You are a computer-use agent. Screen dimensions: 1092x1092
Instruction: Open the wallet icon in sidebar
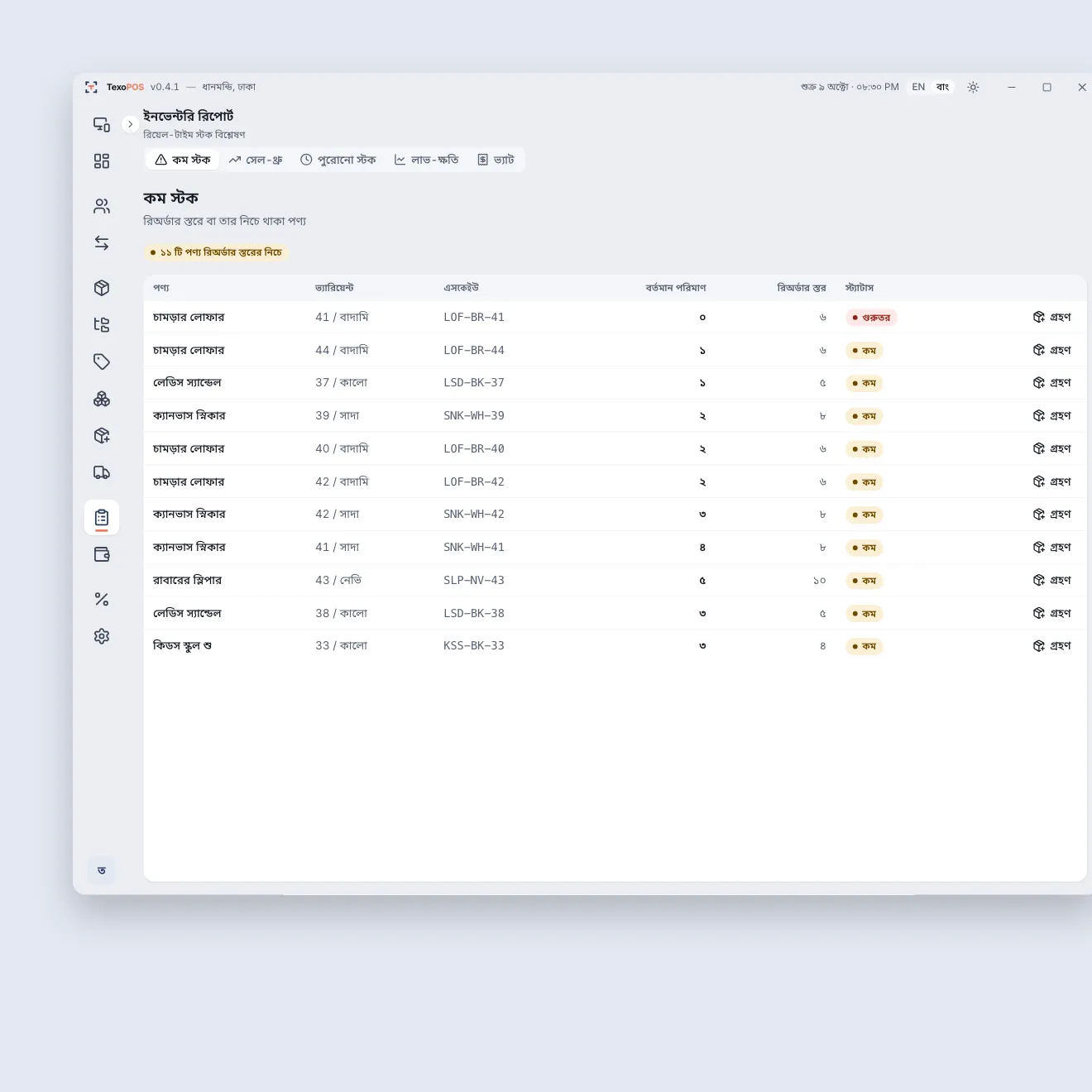[x=102, y=554]
